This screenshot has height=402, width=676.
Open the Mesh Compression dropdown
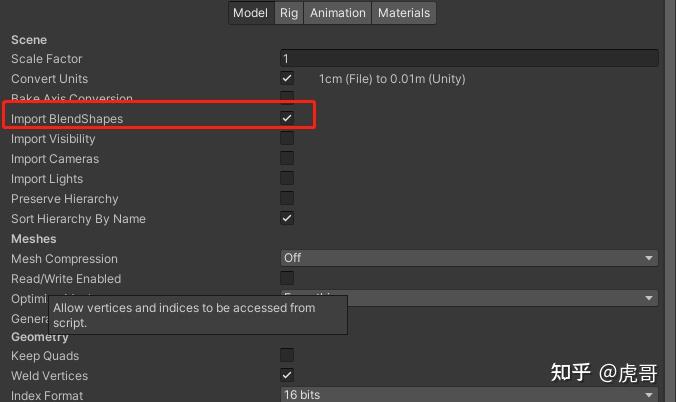pos(468,258)
